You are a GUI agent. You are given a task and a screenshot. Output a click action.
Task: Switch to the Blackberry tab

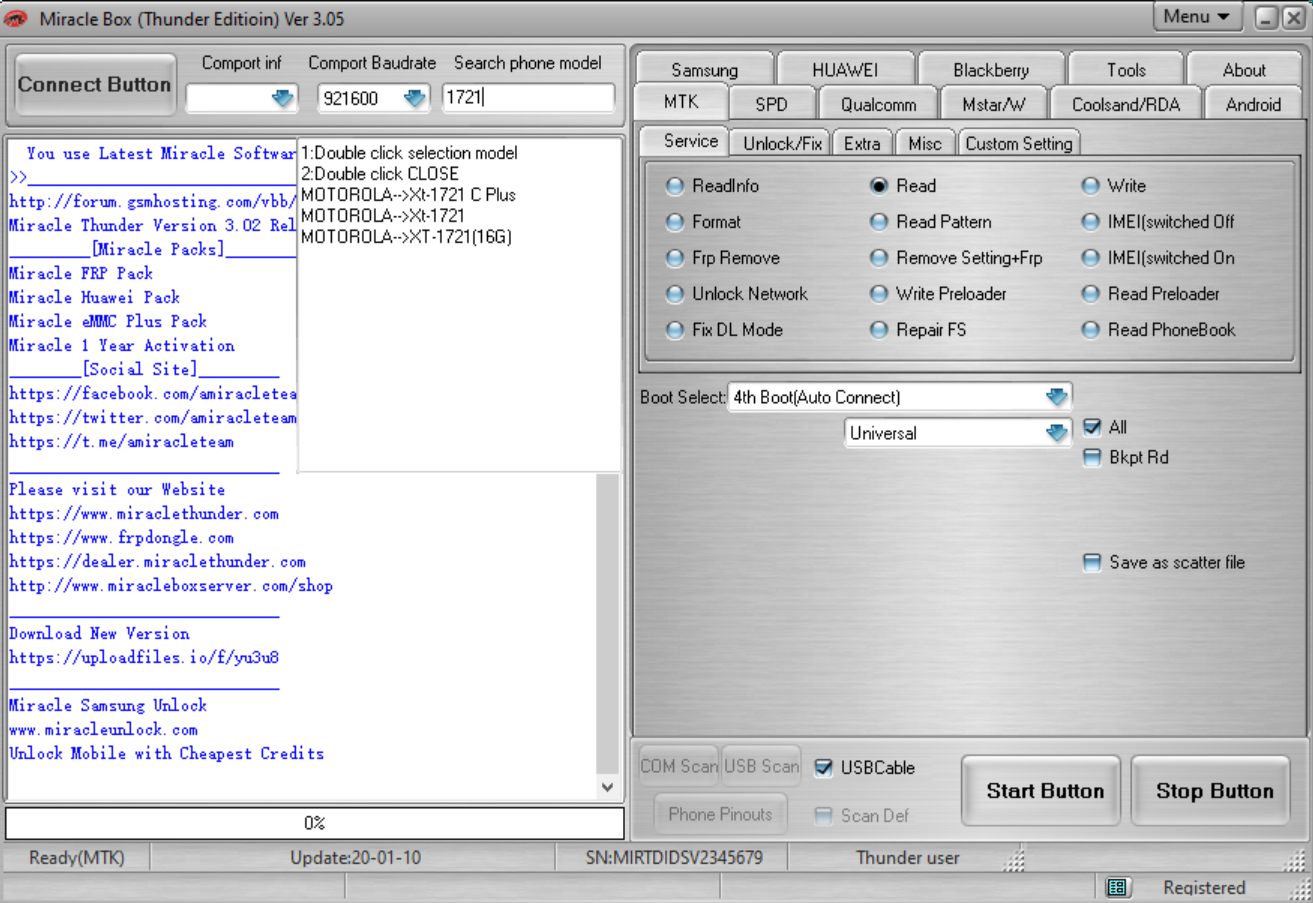tap(991, 70)
